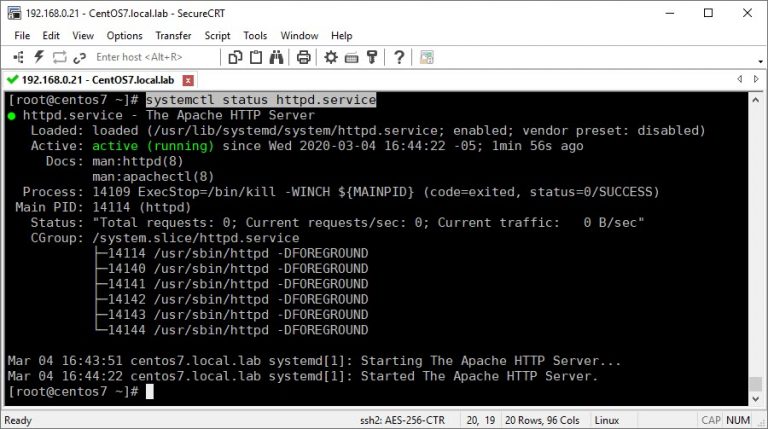This screenshot has height=429, width=768.
Task: Open the Transfer menu
Action: (x=173, y=36)
